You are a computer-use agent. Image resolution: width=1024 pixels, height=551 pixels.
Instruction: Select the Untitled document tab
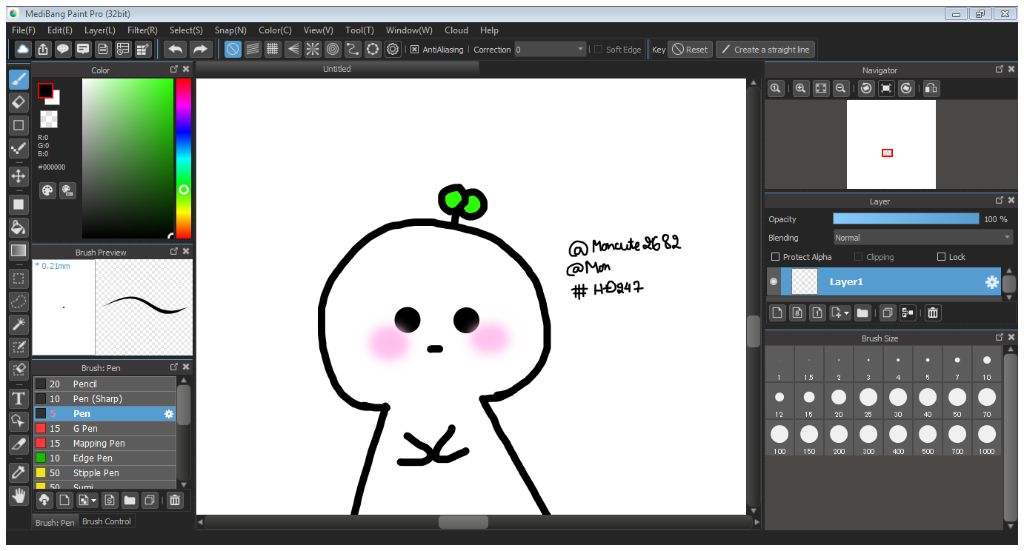337,69
